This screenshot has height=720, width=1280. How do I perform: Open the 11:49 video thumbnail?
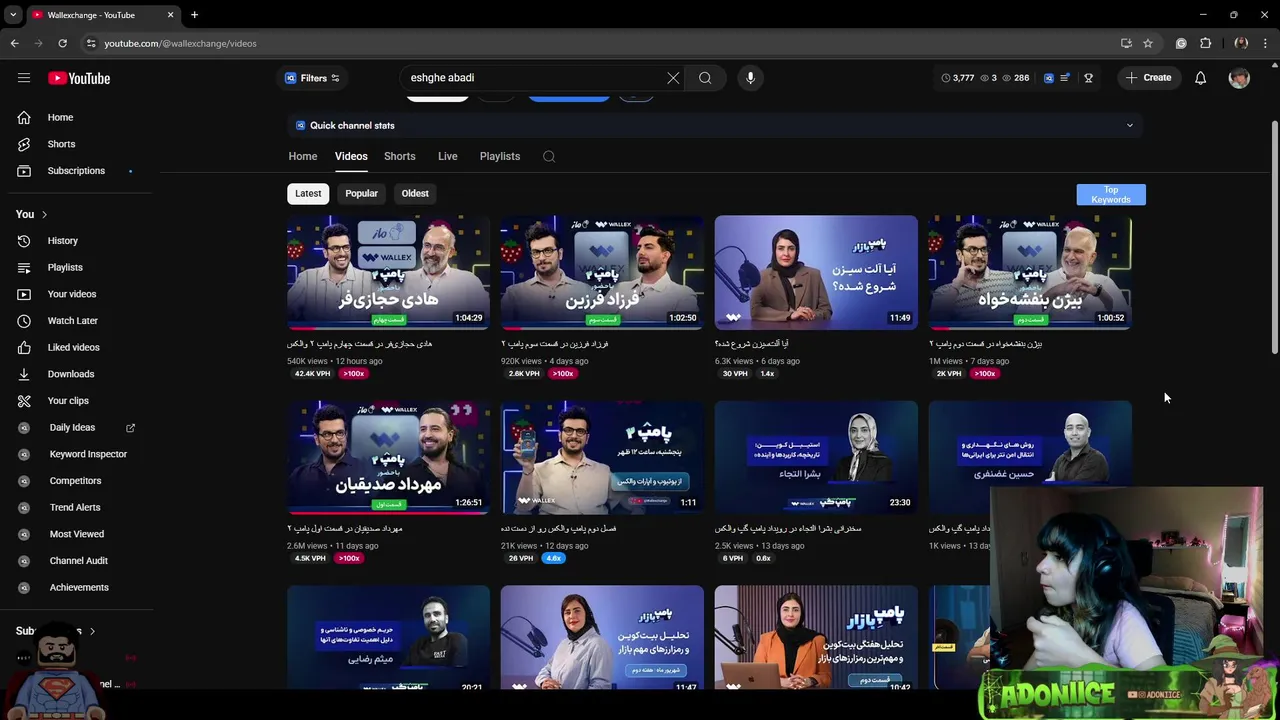click(x=816, y=272)
